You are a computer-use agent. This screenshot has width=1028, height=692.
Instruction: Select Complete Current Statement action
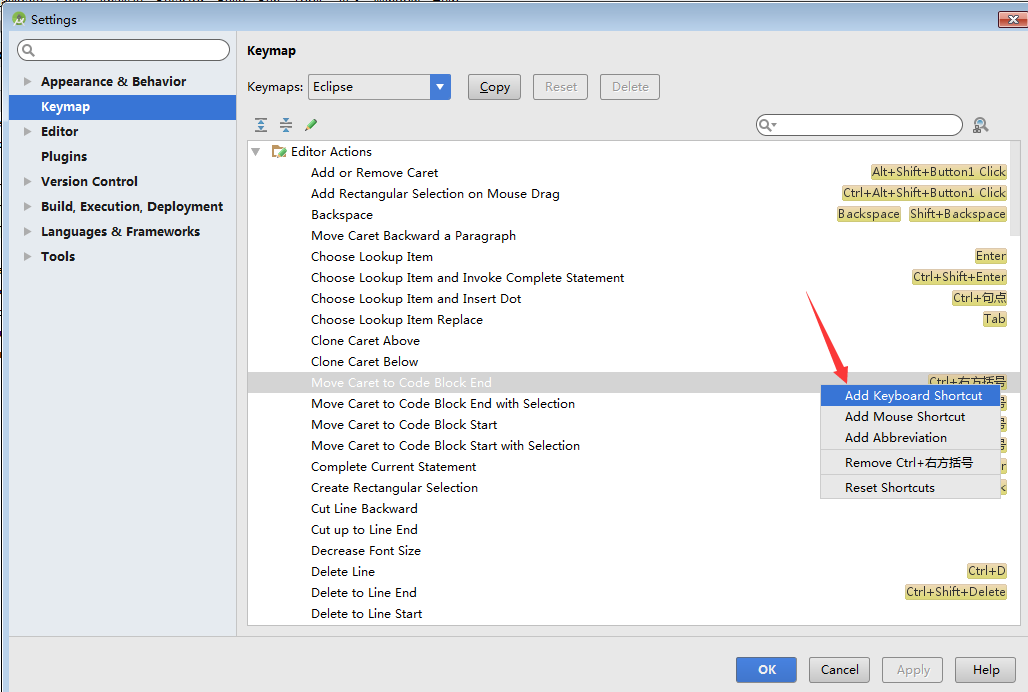[x=393, y=467]
